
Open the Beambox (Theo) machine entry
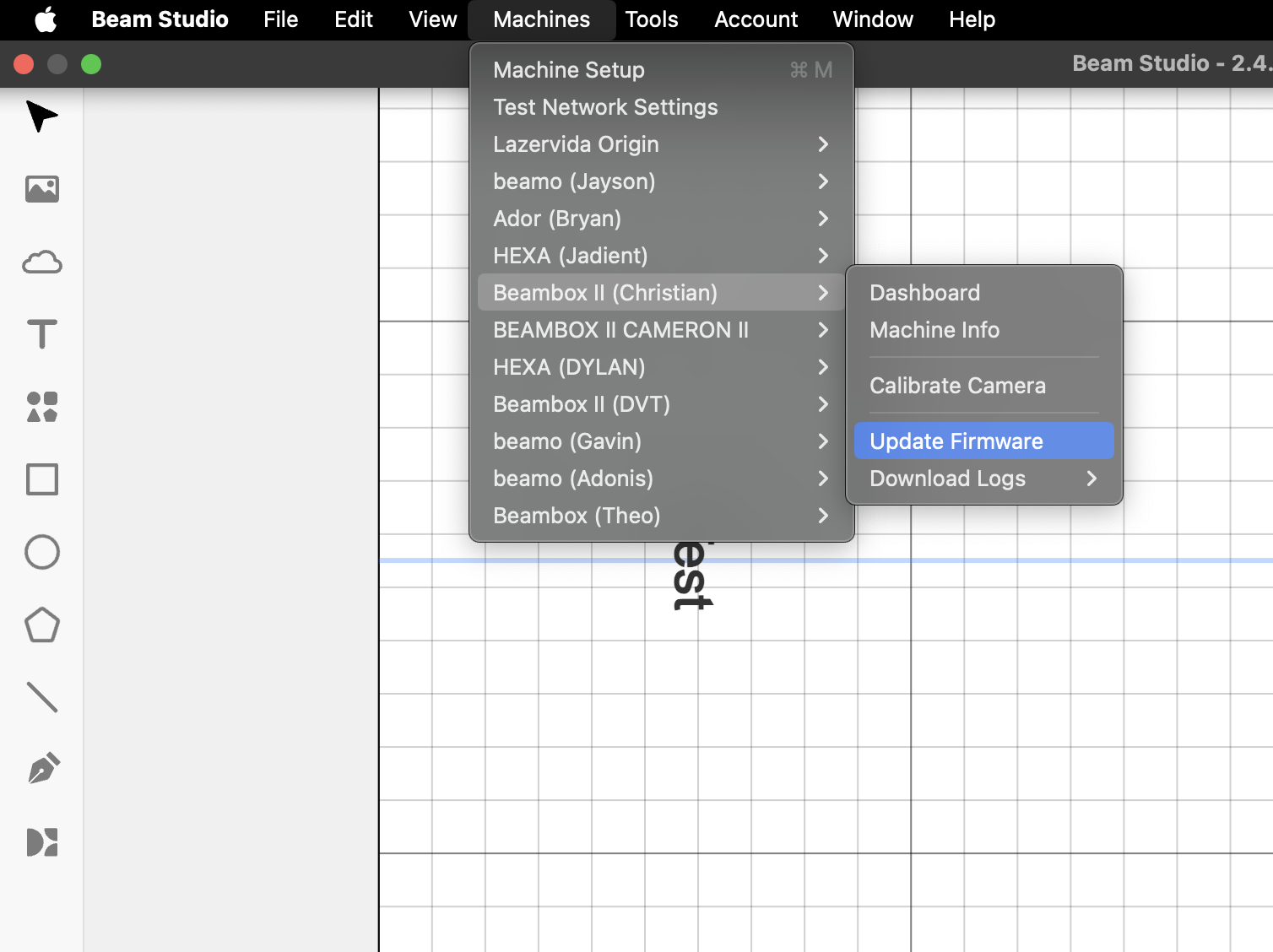(661, 516)
